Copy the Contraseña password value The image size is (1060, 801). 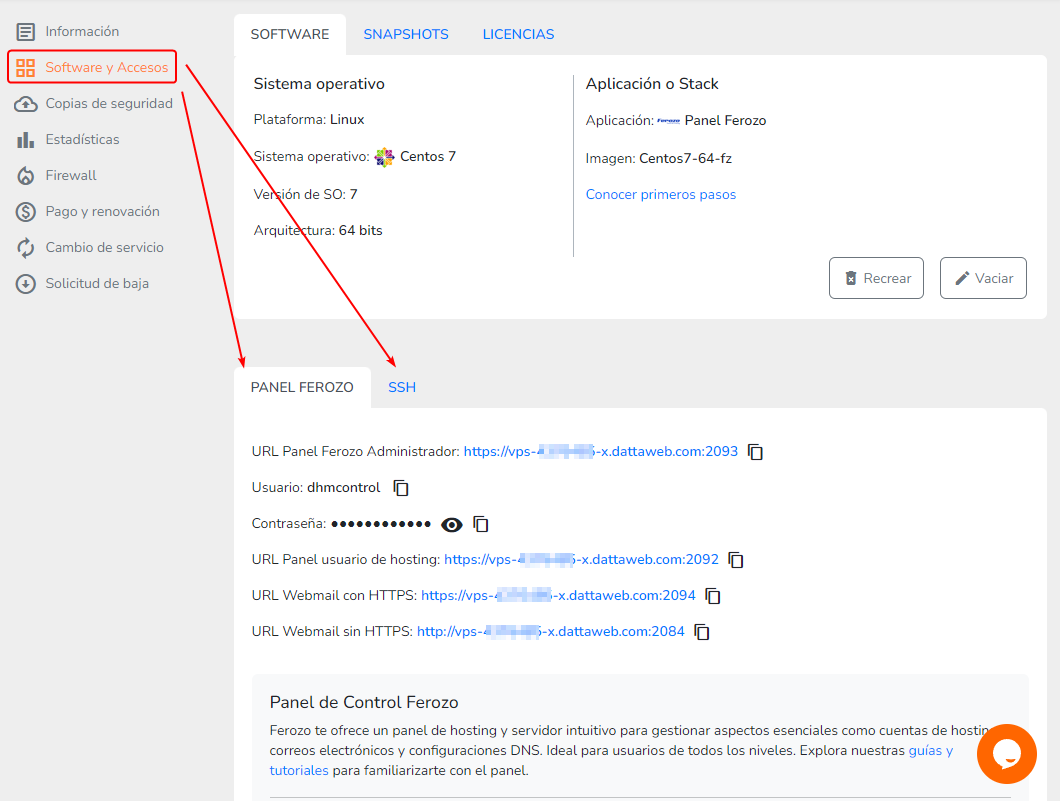pyautogui.click(x=481, y=524)
